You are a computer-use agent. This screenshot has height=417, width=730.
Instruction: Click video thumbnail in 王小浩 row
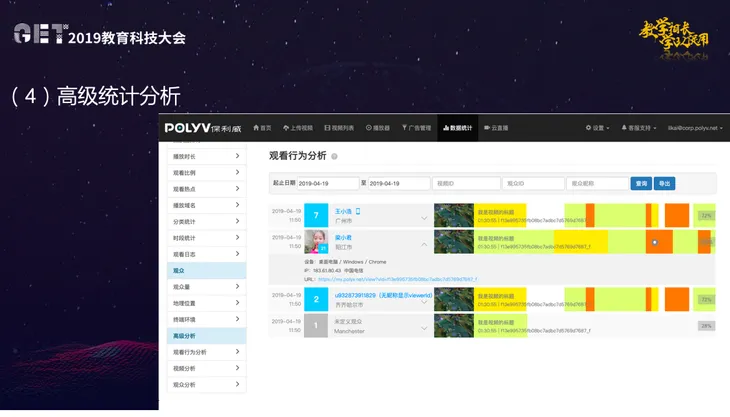[x=454, y=215]
